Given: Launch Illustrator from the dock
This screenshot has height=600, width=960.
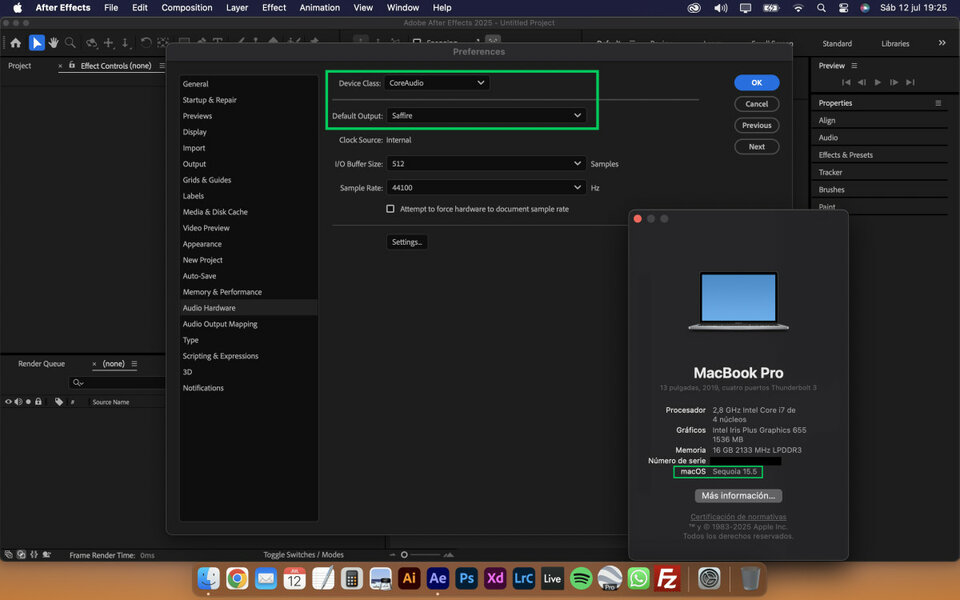Looking at the screenshot, I should (408, 578).
